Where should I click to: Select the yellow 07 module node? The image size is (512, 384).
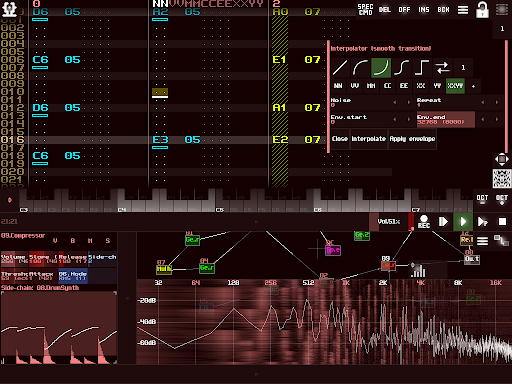tap(164, 269)
